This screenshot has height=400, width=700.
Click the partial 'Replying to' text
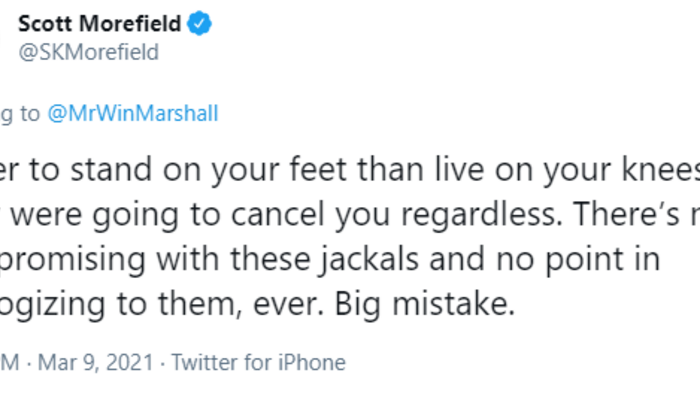click(x=18, y=114)
